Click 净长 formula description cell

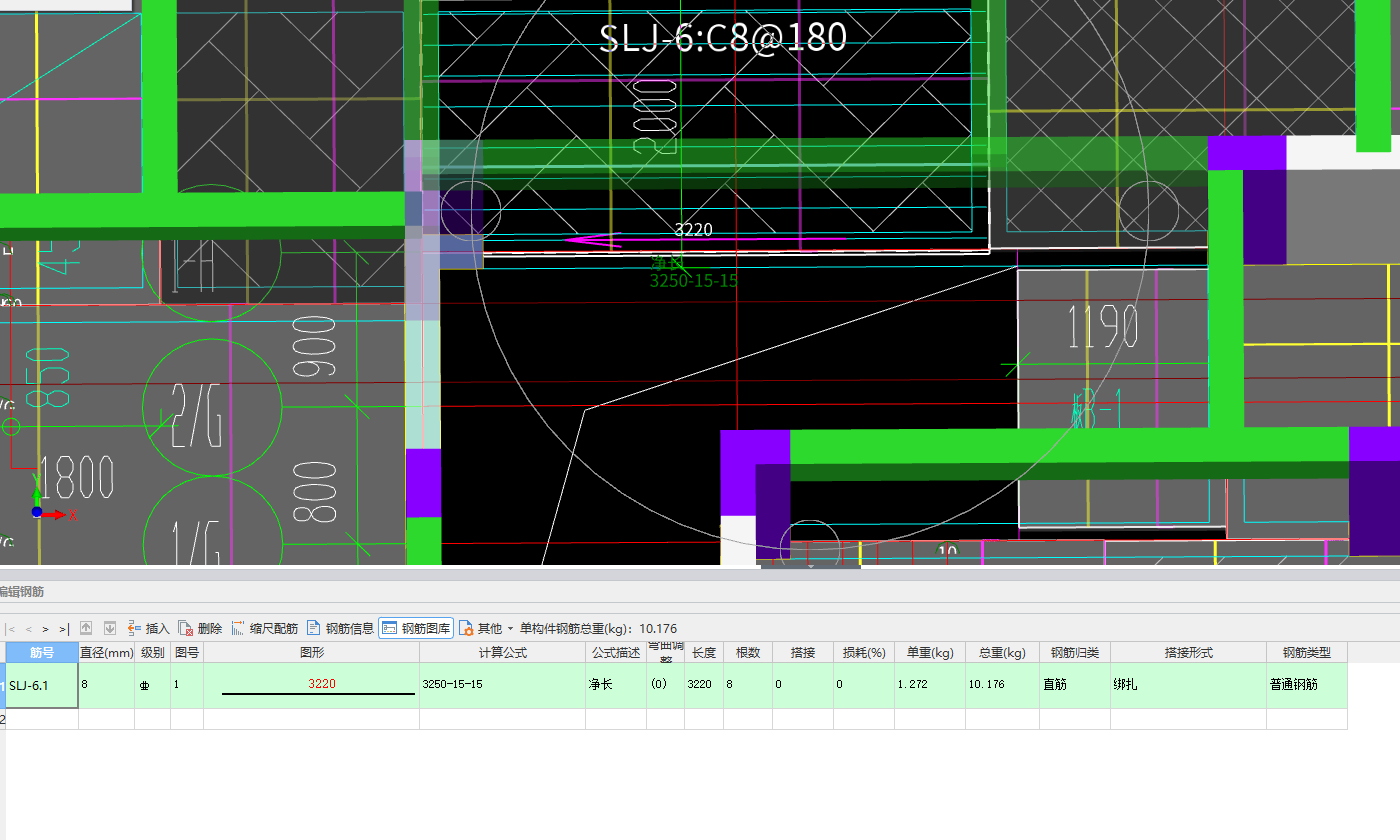click(x=616, y=685)
